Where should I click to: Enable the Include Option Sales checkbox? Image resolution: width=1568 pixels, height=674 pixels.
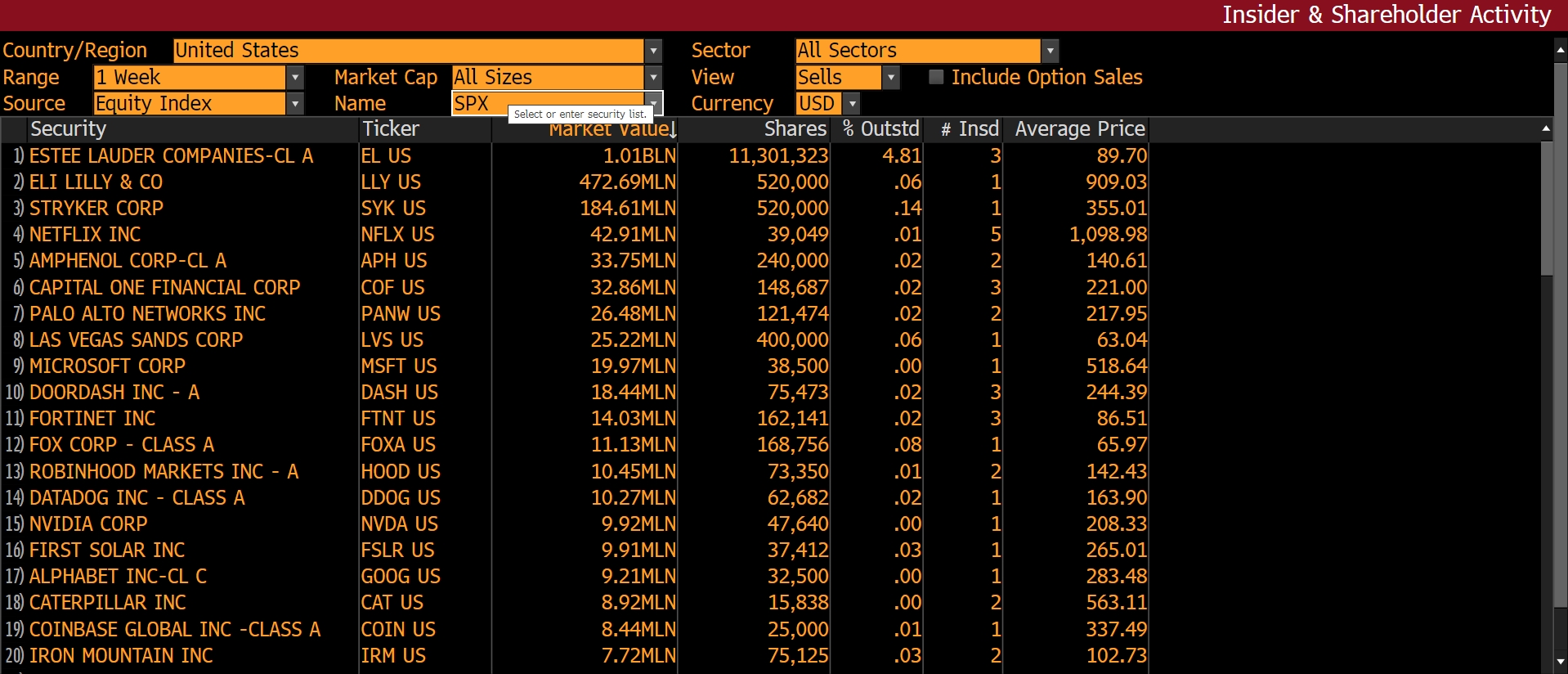pos(937,77)
